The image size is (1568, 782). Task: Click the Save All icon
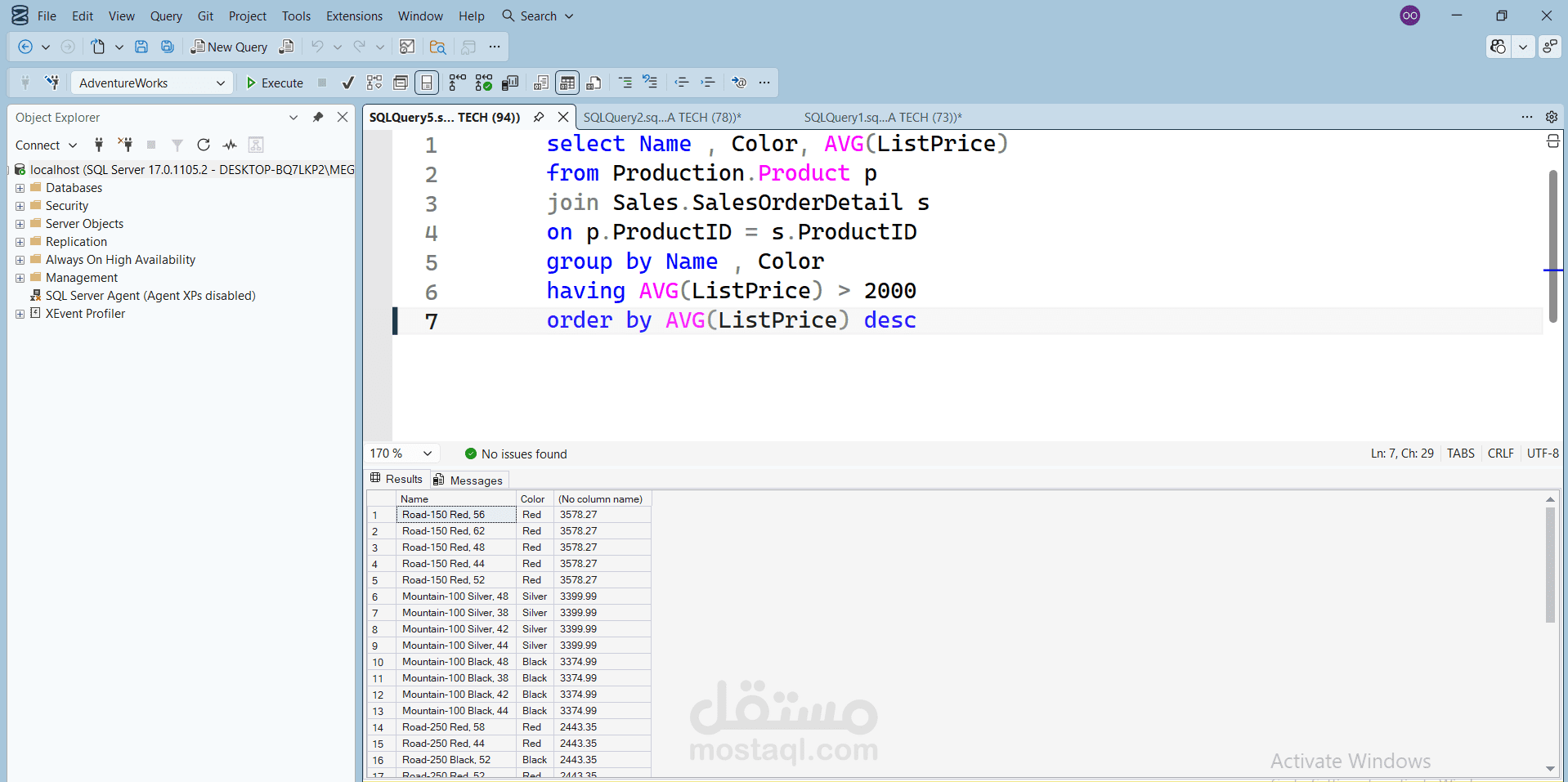coord(168,47)
